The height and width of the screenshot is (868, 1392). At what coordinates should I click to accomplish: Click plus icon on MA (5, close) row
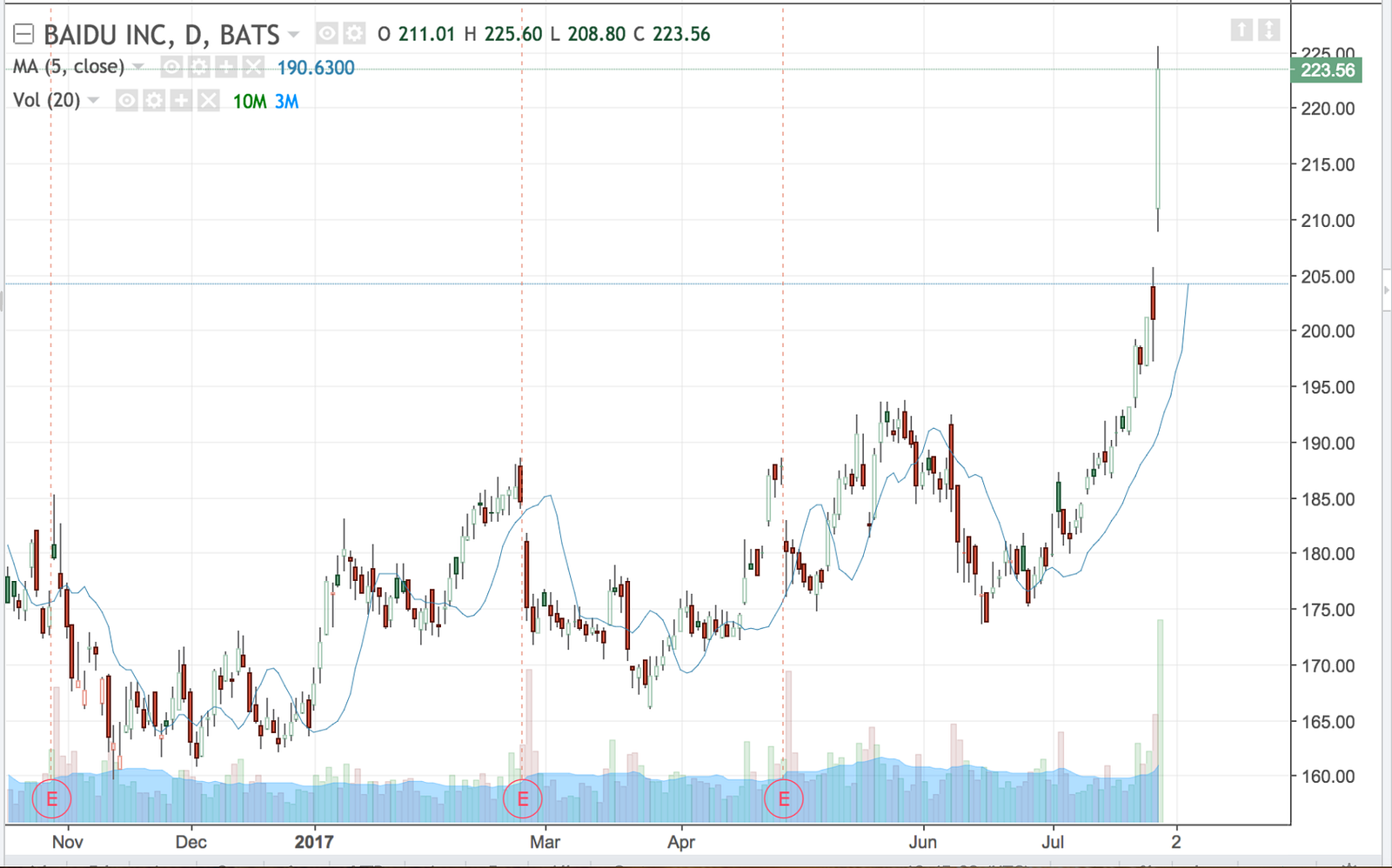coord(225,67)
